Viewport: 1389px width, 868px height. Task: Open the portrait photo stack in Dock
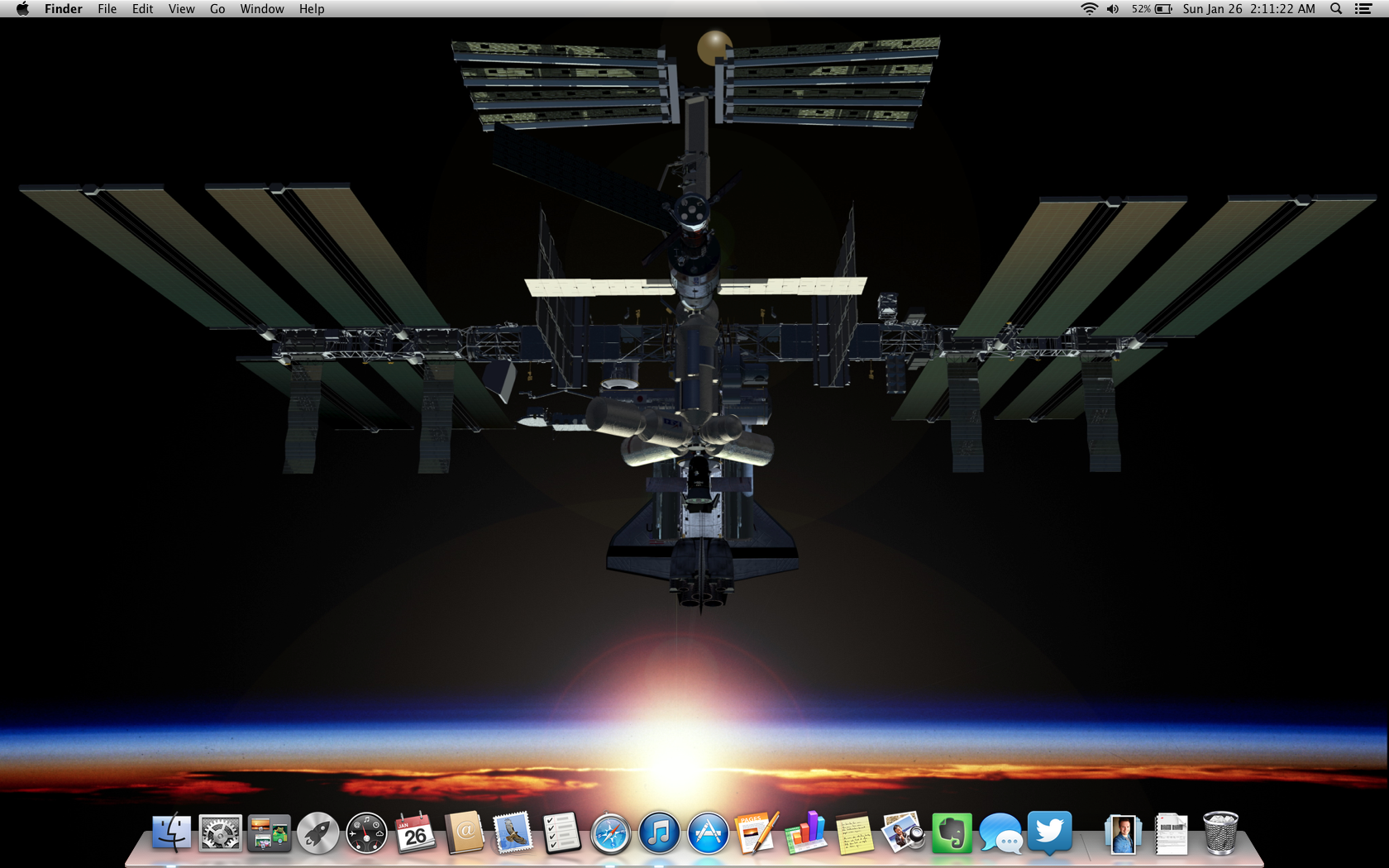(x=1123, y=833)
